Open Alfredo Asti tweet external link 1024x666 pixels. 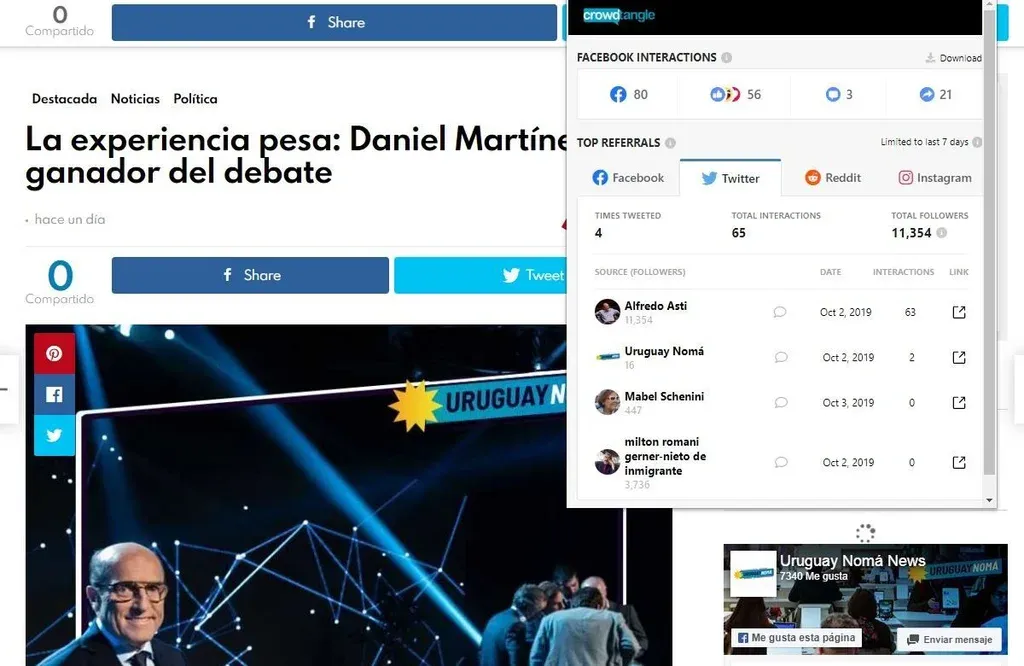pyautogui.click(x=959, y=312)
